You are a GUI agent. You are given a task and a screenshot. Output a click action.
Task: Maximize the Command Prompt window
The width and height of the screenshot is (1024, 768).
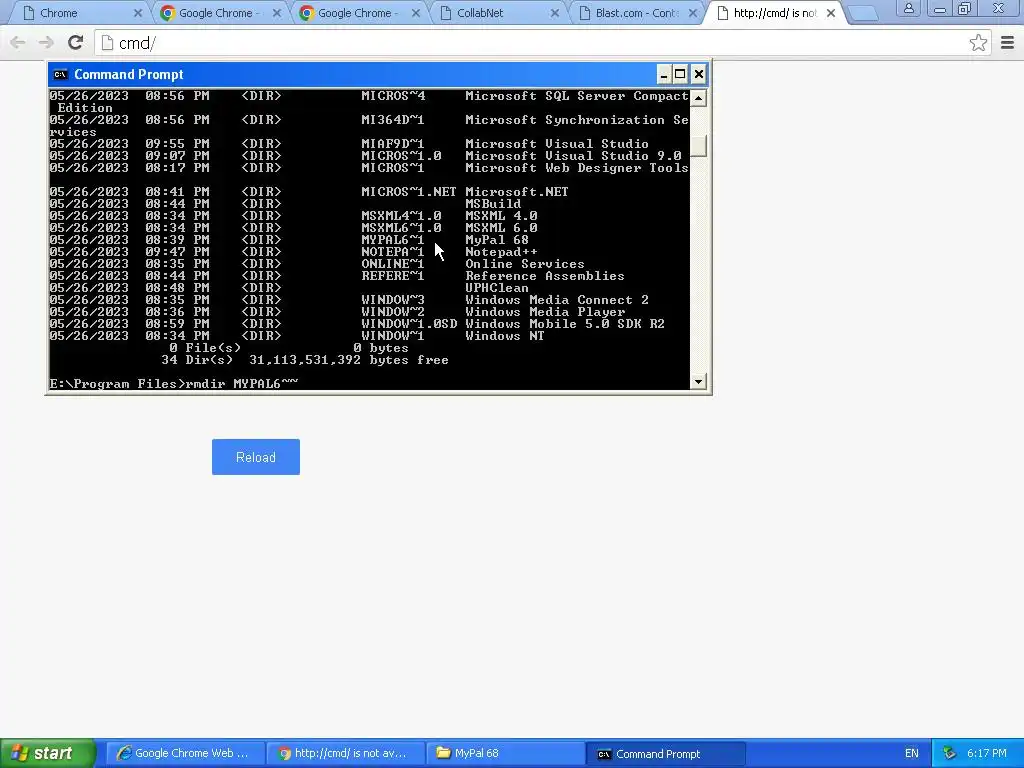pos(680,74)
